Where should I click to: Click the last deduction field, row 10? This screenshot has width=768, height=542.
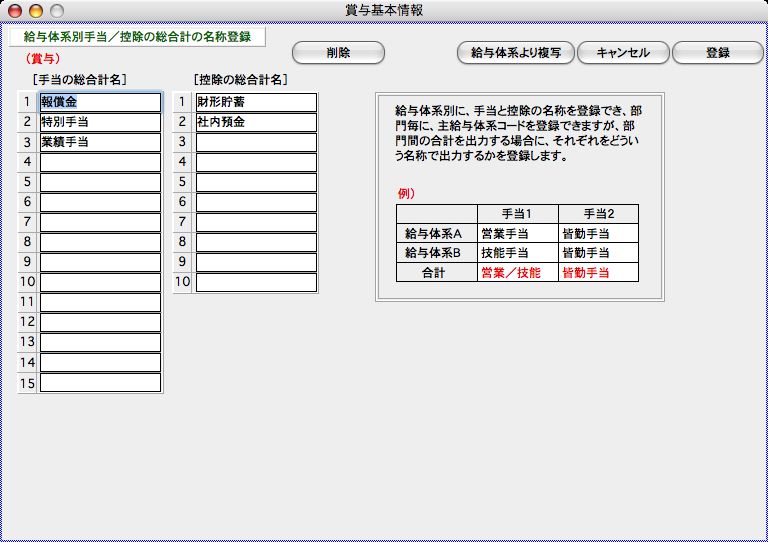tap(256, 282)
